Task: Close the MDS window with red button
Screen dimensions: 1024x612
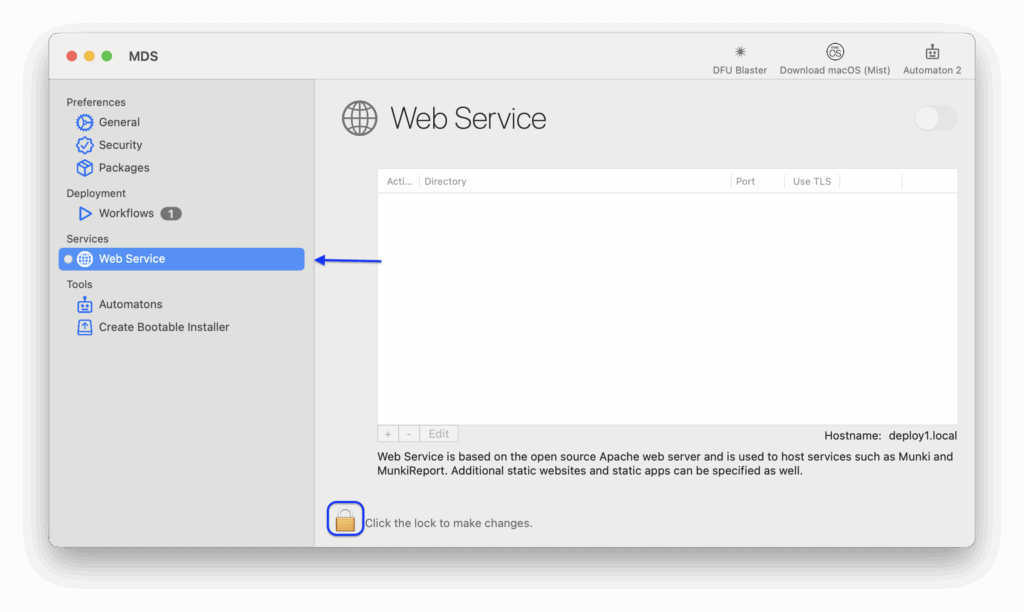Action: [72, 56]
